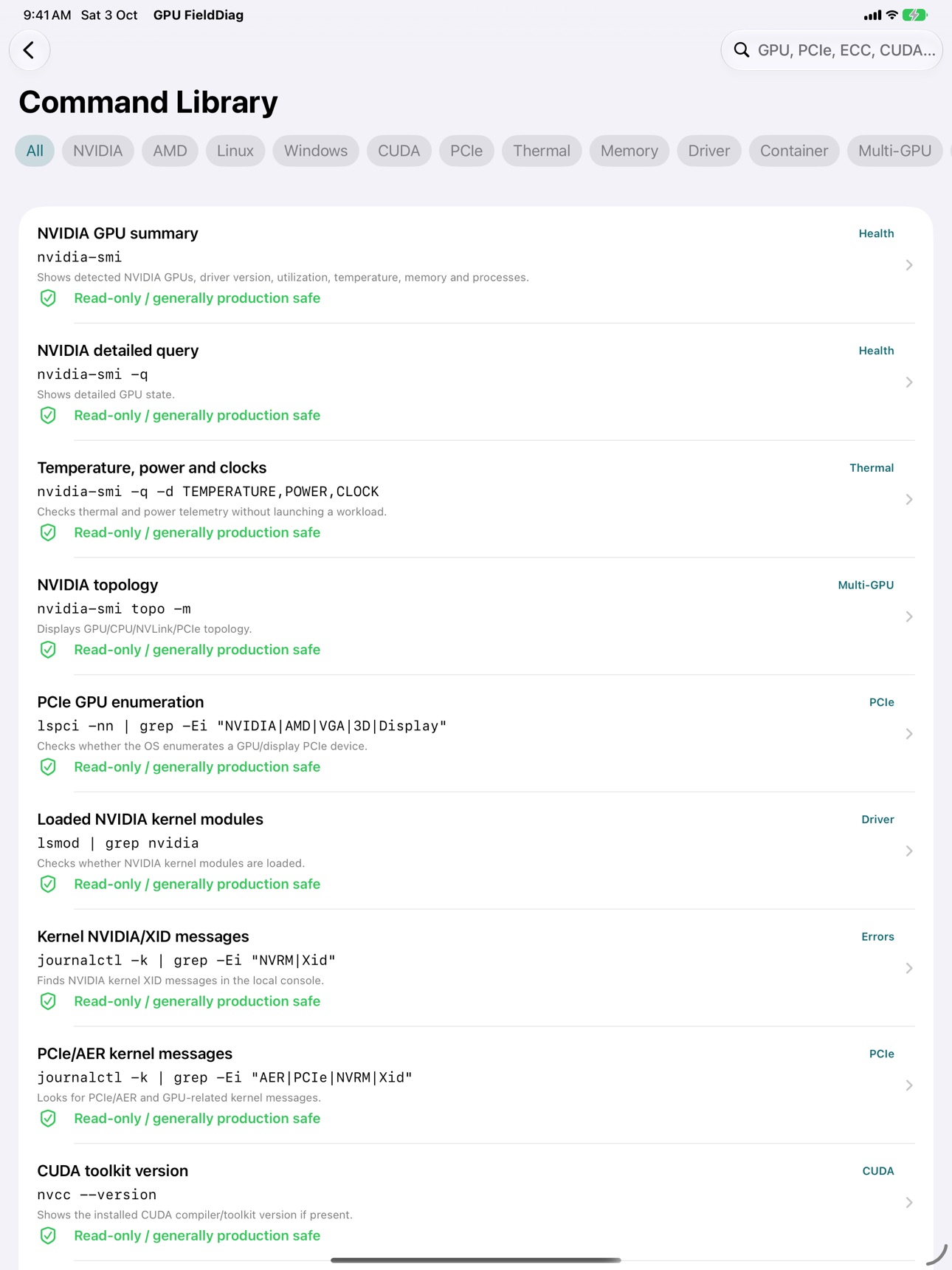The image size is (952, 1270).
Task: Select the PCIe filter chip
Action: (466, 151)
